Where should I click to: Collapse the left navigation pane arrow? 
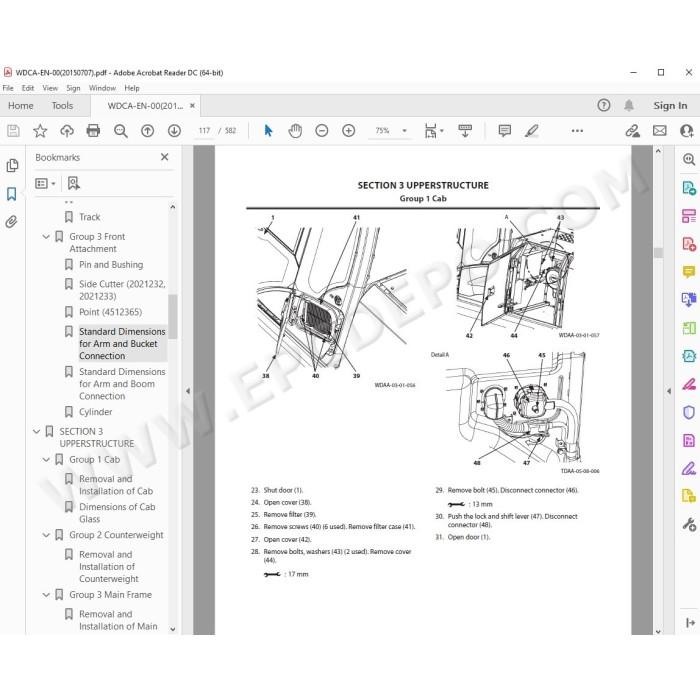click(188, 391)
